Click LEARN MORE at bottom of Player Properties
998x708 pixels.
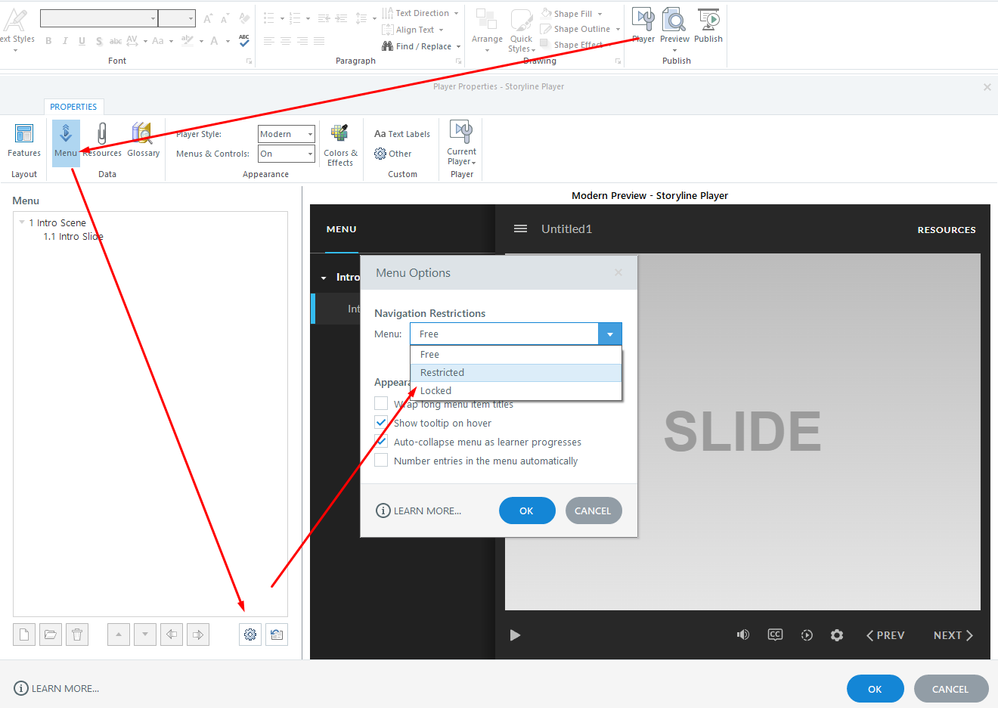point(57,688)
